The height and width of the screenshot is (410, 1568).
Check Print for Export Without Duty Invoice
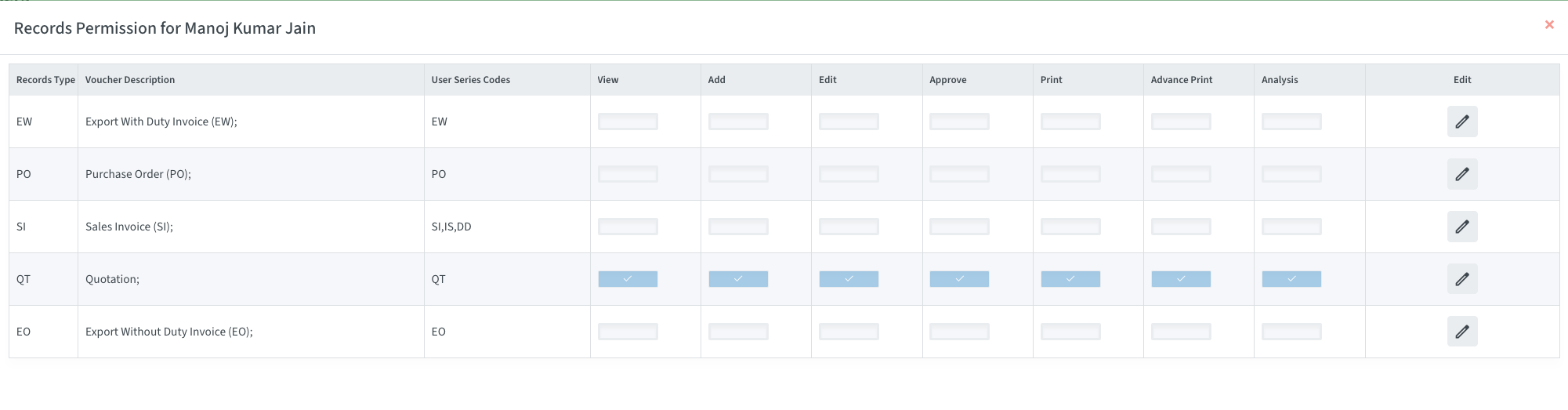(x=1070, y=332)
